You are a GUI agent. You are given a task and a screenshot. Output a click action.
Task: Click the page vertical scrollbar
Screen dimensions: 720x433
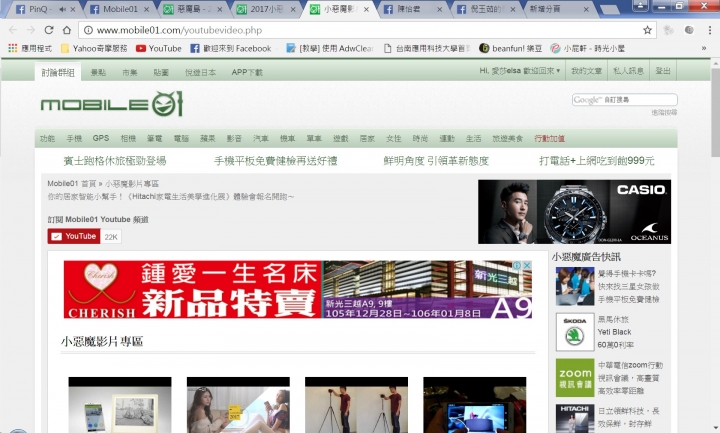coord(715,112)
